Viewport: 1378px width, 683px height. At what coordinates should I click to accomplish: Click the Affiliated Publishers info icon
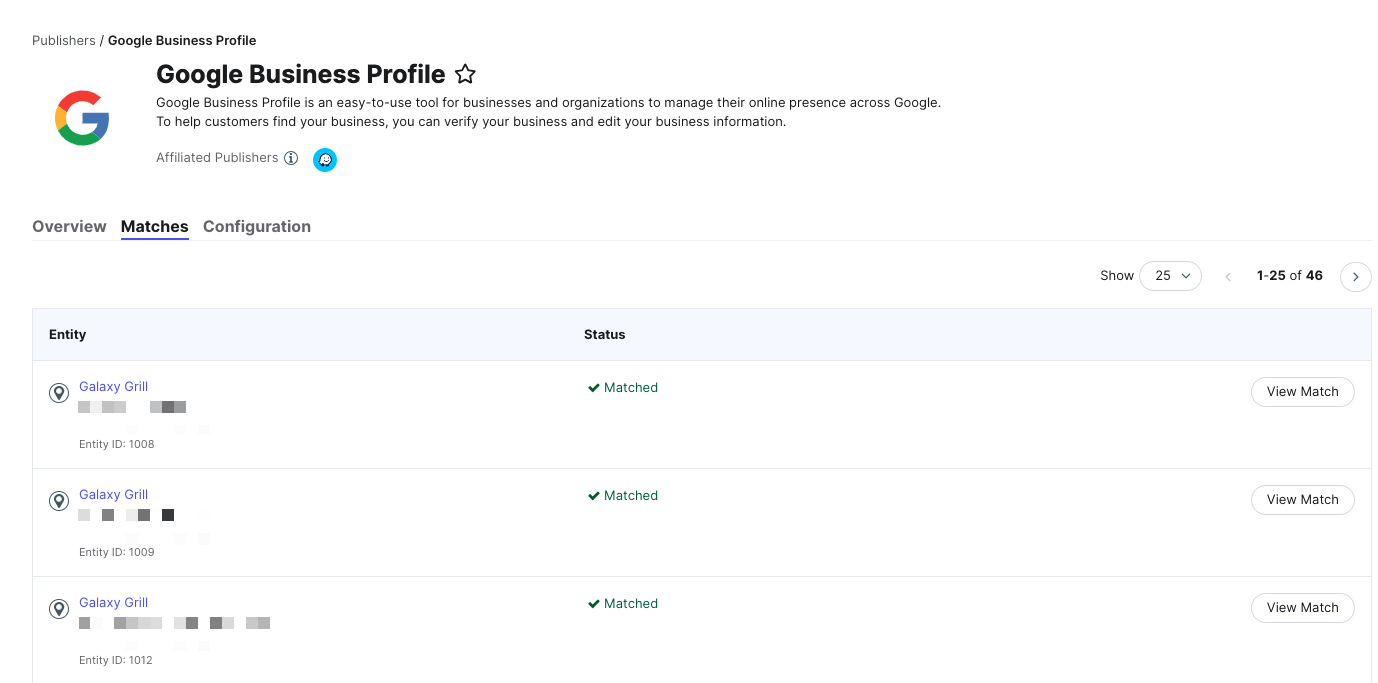(x=291, y=158)
